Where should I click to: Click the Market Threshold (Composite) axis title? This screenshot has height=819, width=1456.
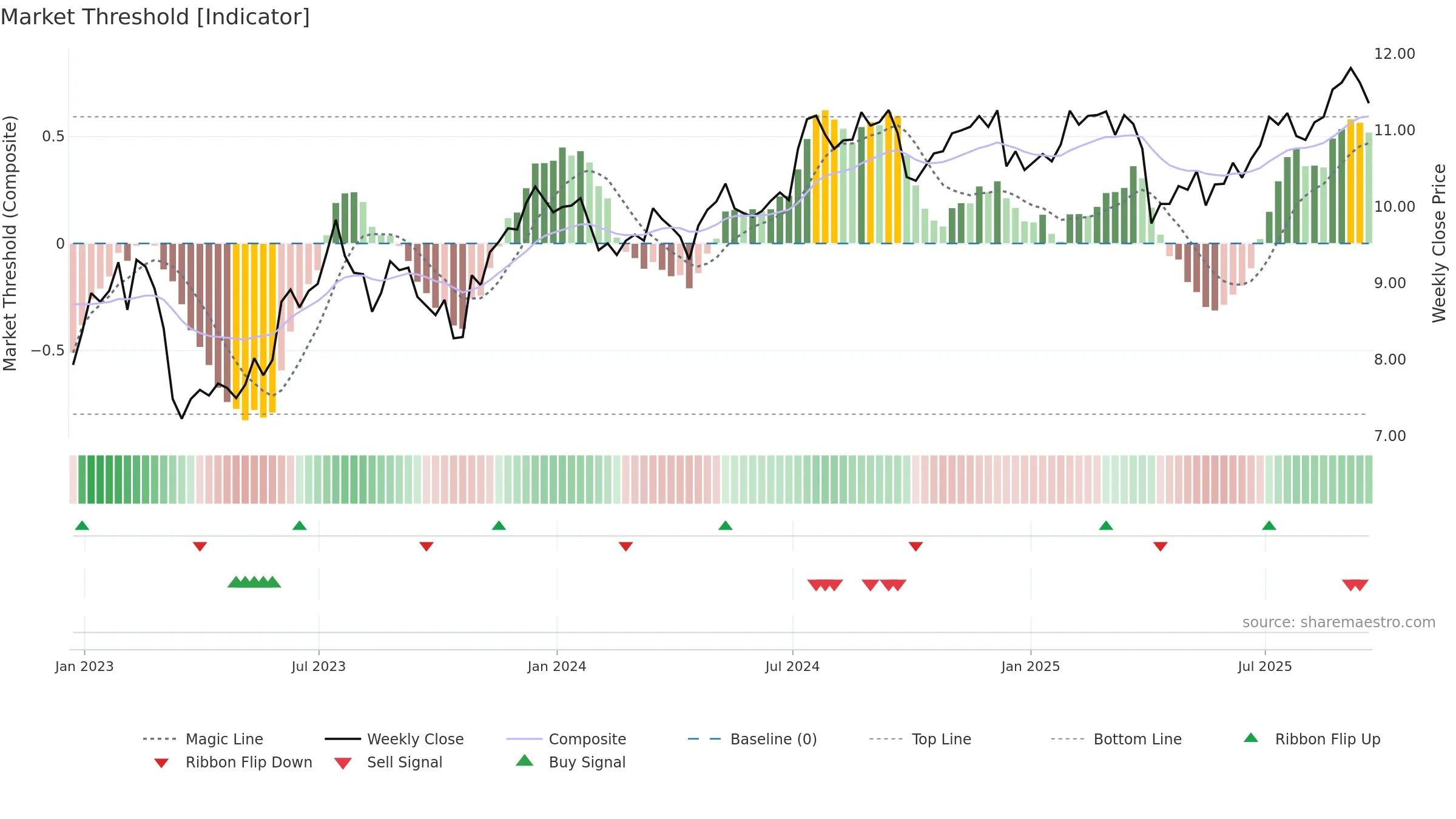pyautogui.click(x=10, y=243)
